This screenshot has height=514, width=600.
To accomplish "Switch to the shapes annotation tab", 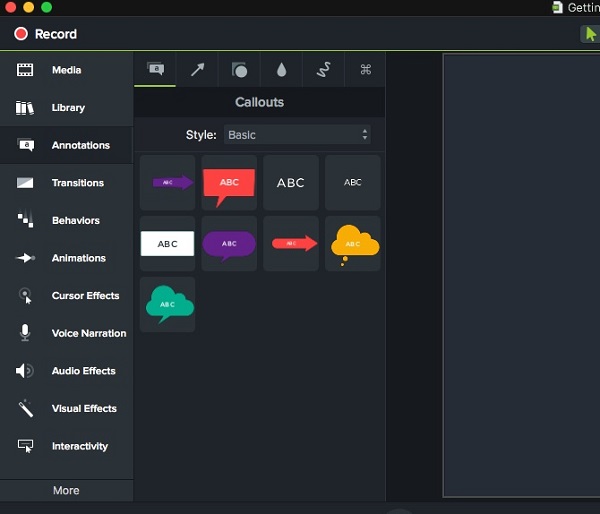I will (x=239, y=70).
